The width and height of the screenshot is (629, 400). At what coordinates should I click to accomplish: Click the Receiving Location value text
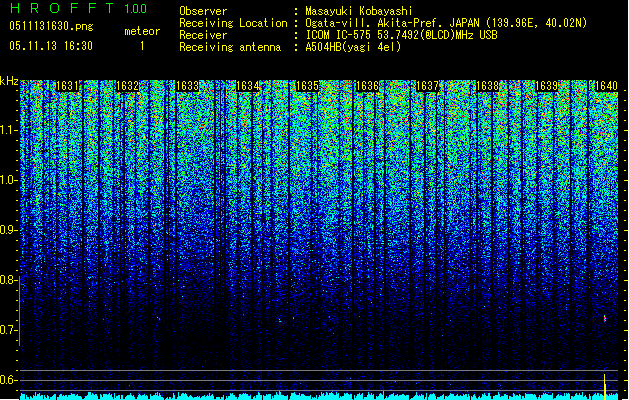pos(446,23)
